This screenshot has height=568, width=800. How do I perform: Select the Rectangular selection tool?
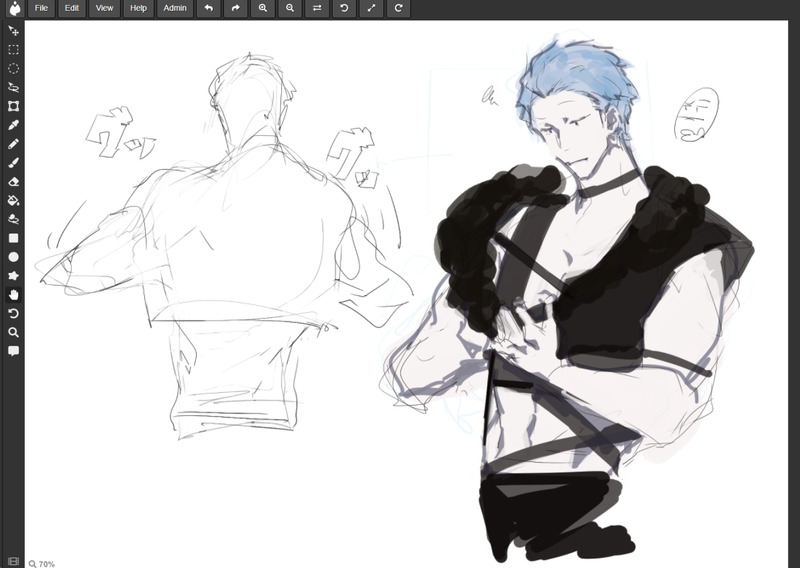click(14, 50)
